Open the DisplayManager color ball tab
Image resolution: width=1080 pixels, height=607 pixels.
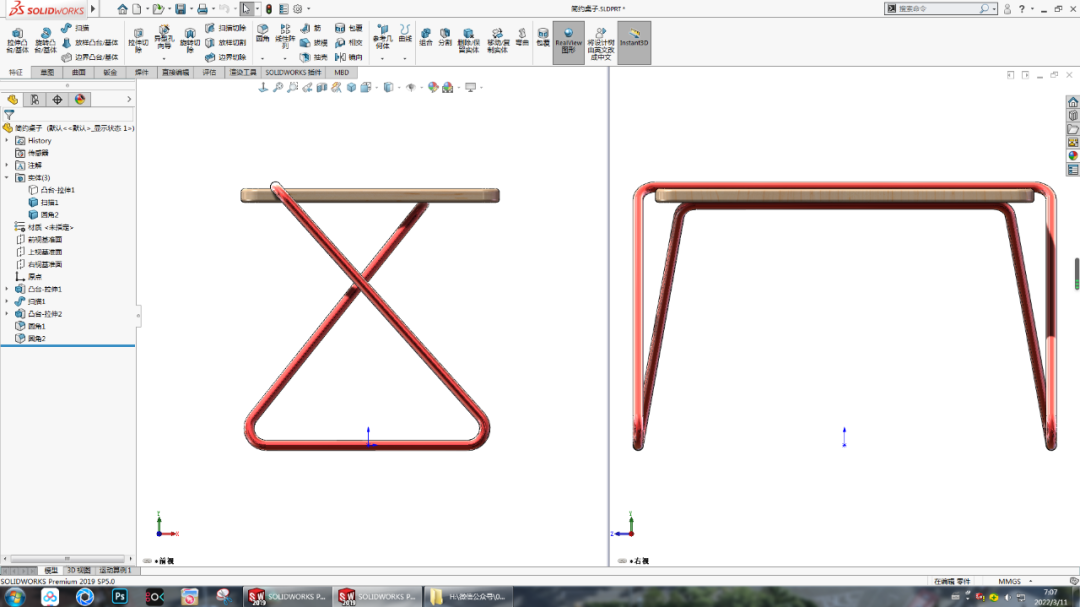pos(80,99)
